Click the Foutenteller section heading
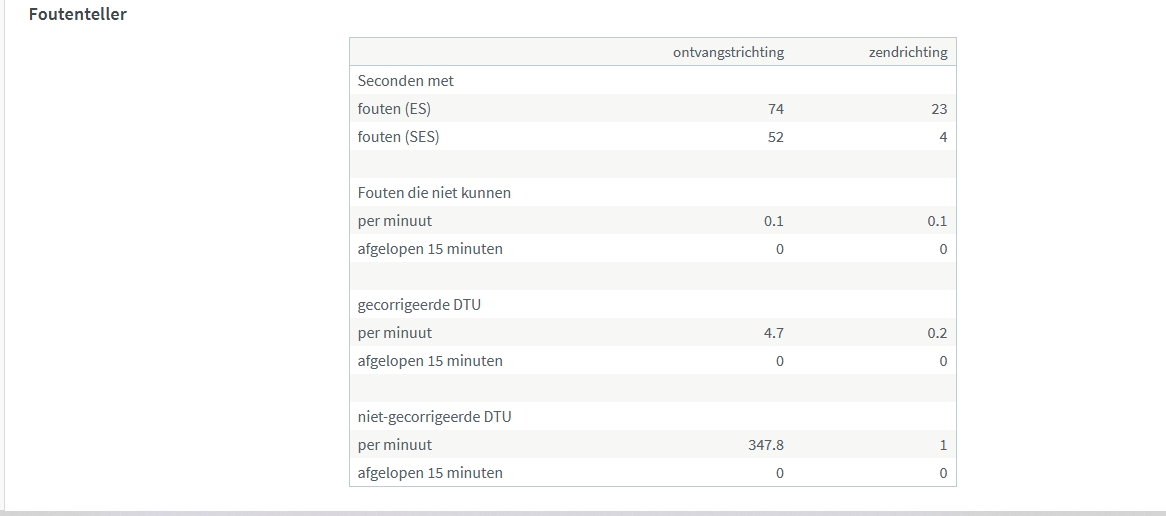Viewport: 1166px width, 516px height. click(77, 15)
